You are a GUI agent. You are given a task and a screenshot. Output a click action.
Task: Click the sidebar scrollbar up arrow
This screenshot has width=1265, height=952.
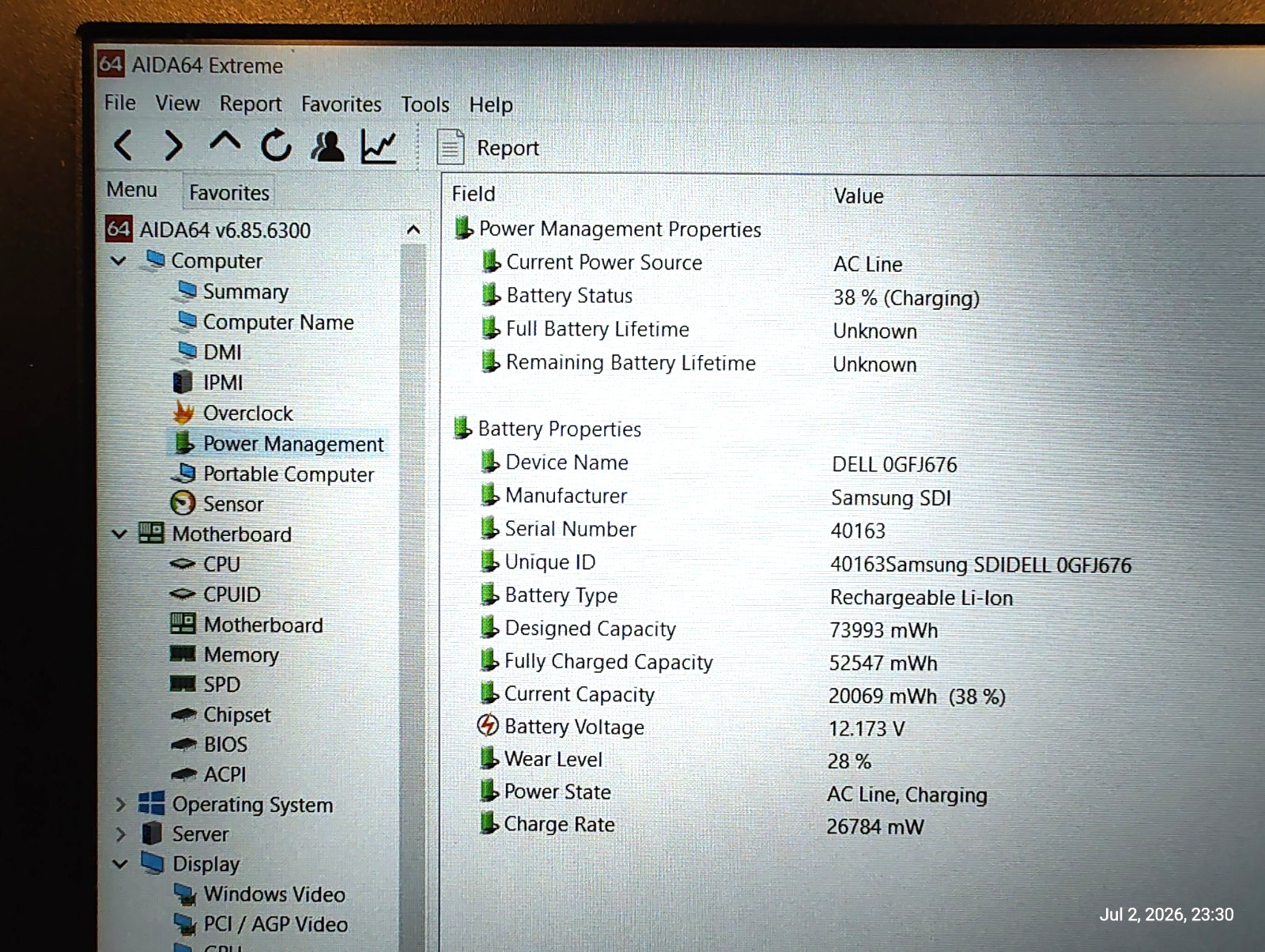coord(413,230)
